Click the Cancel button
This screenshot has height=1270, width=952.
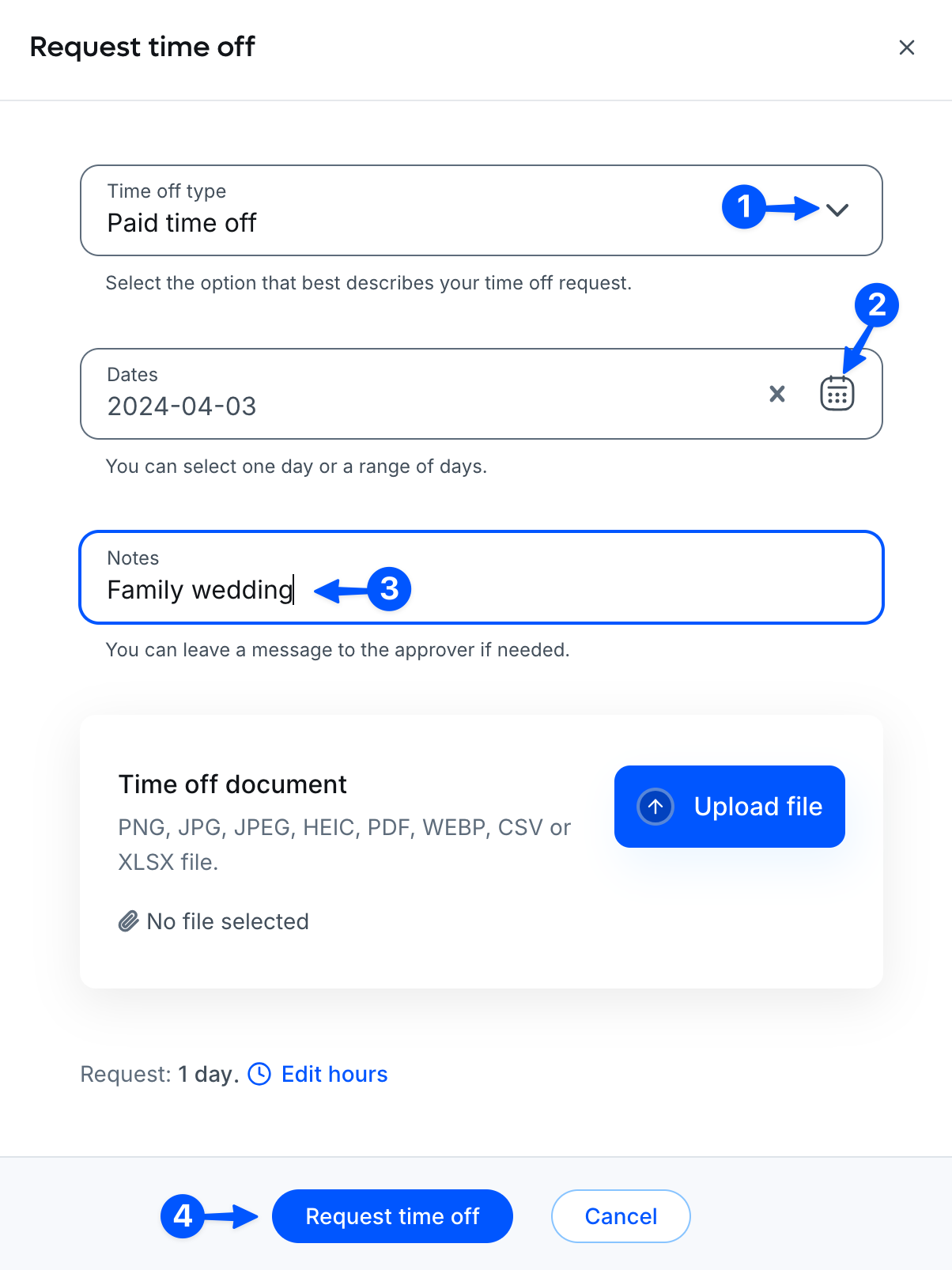point(621,1216)
